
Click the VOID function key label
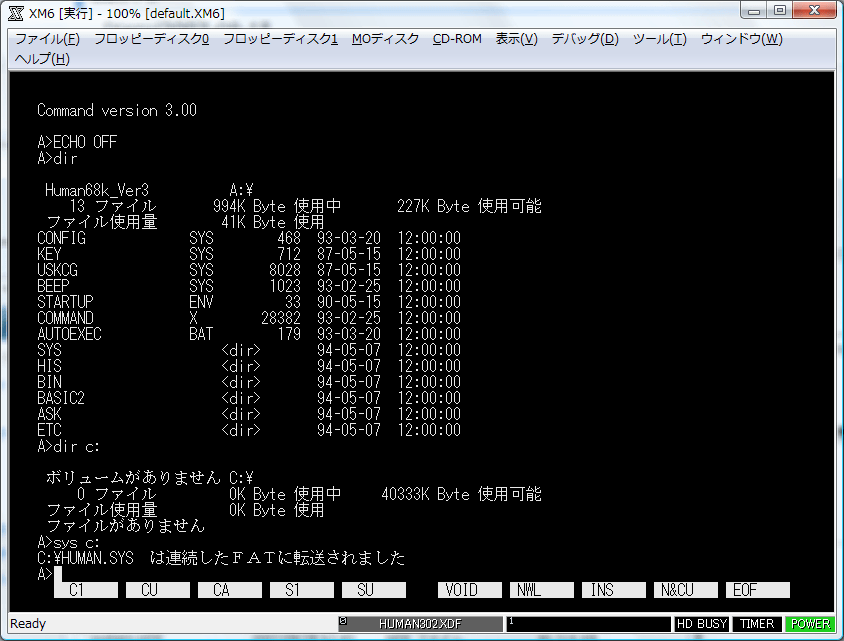point(469,590)
